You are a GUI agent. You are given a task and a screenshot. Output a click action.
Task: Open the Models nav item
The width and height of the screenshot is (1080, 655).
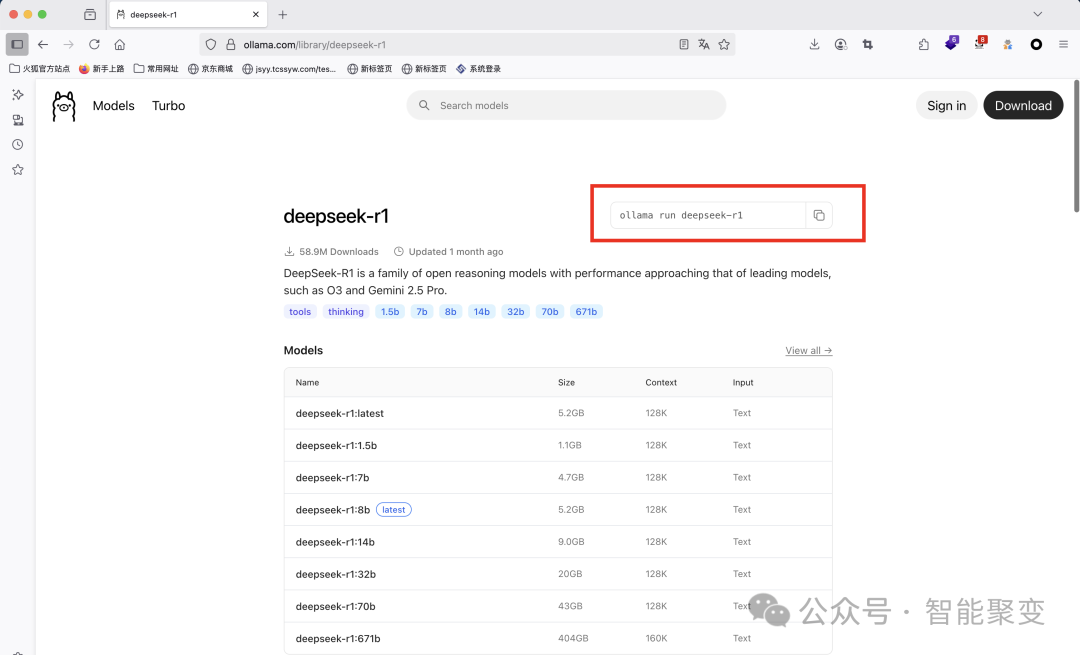(x=114, y=105)
